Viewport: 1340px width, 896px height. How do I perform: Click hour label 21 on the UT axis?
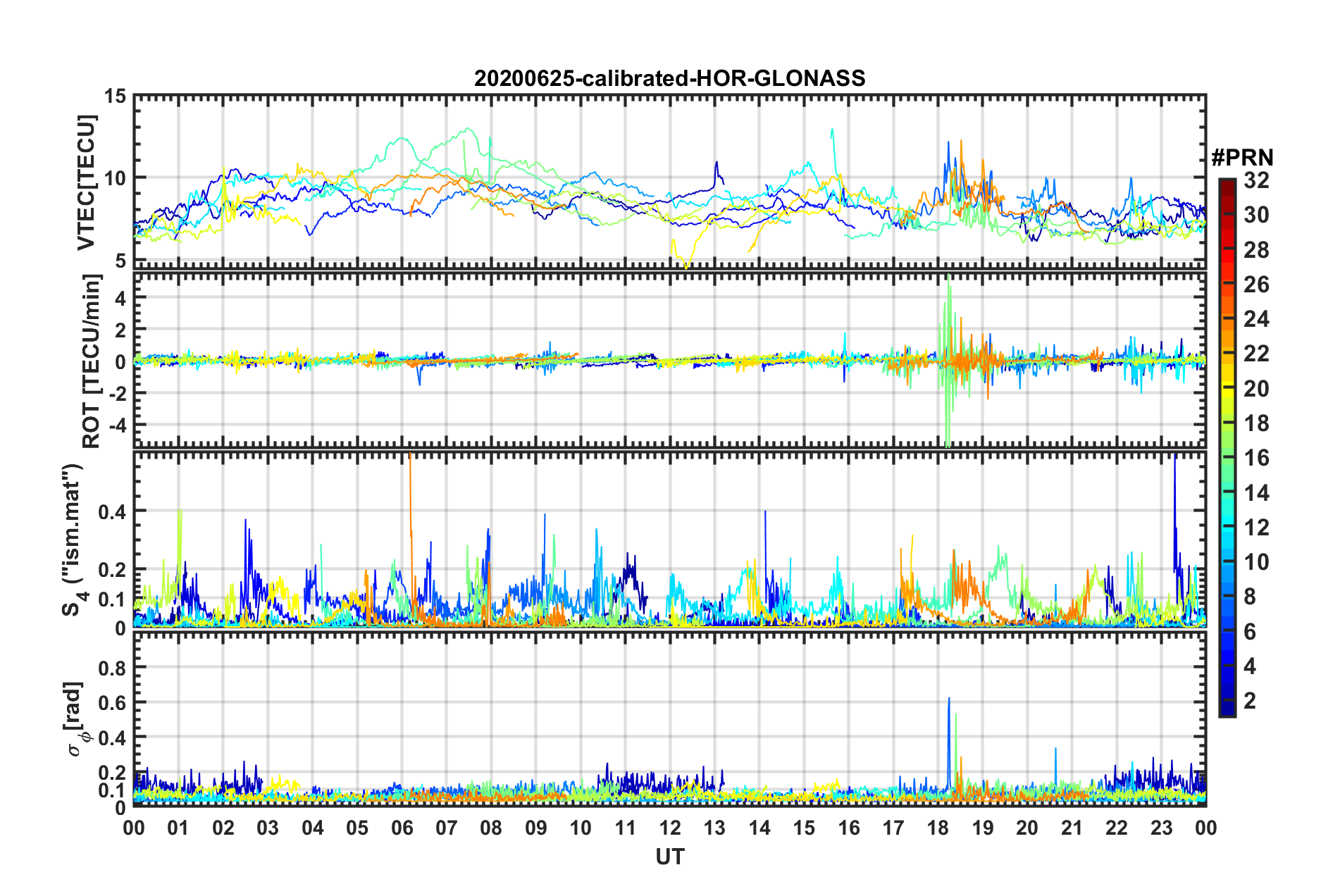1072,828
